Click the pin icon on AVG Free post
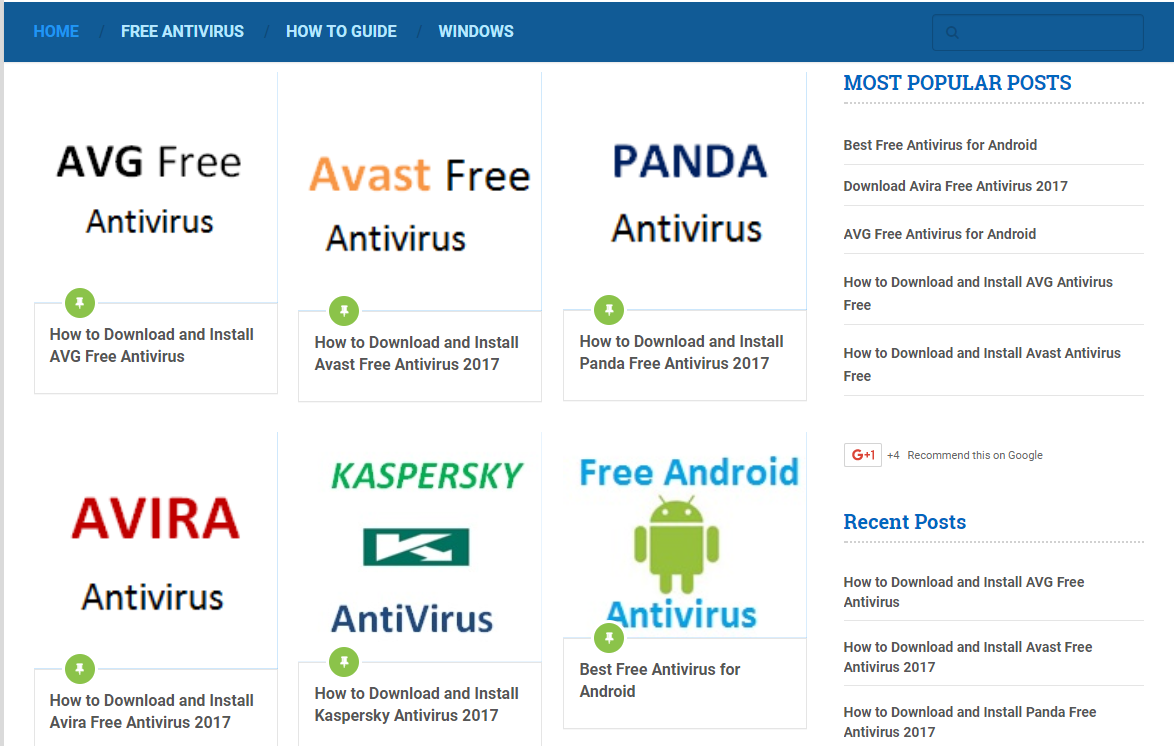Viewport: 1174px width, 746px height. (79, 303)
